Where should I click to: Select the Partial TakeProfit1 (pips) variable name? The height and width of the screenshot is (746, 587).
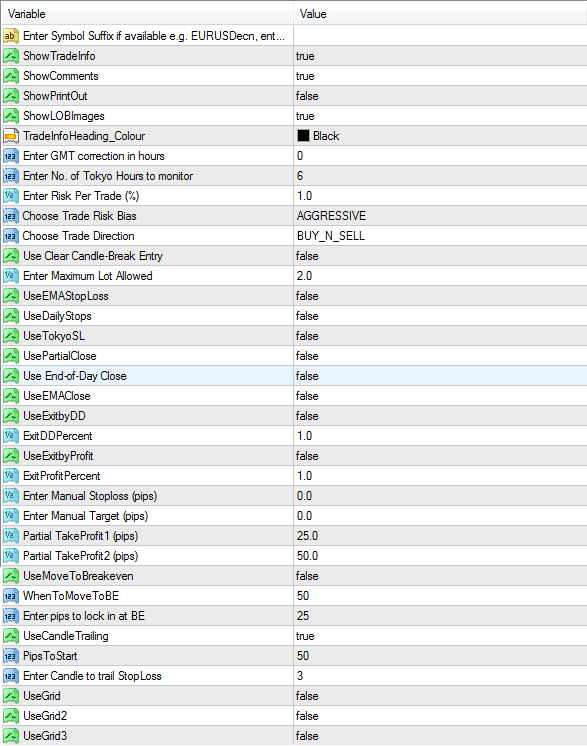[x=80, y=536]
